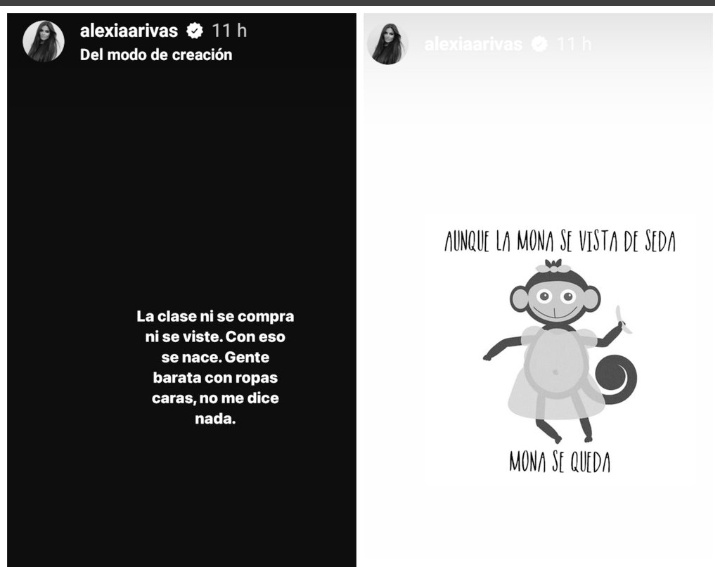This screenshot has height=567, width=715.
Task: Click the banana in the monkey's hand
Action: tap(622, 320)
